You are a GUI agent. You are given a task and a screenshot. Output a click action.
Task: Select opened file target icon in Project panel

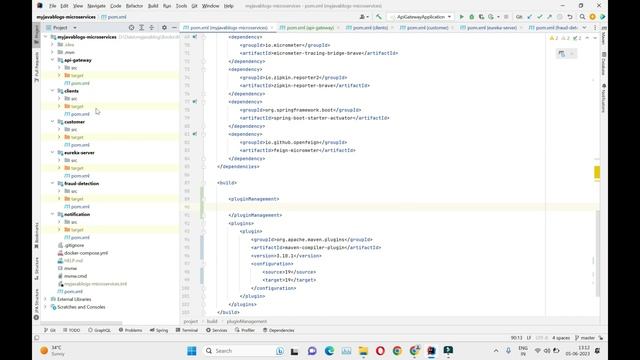pyautogui.click(x=131, y=27)
